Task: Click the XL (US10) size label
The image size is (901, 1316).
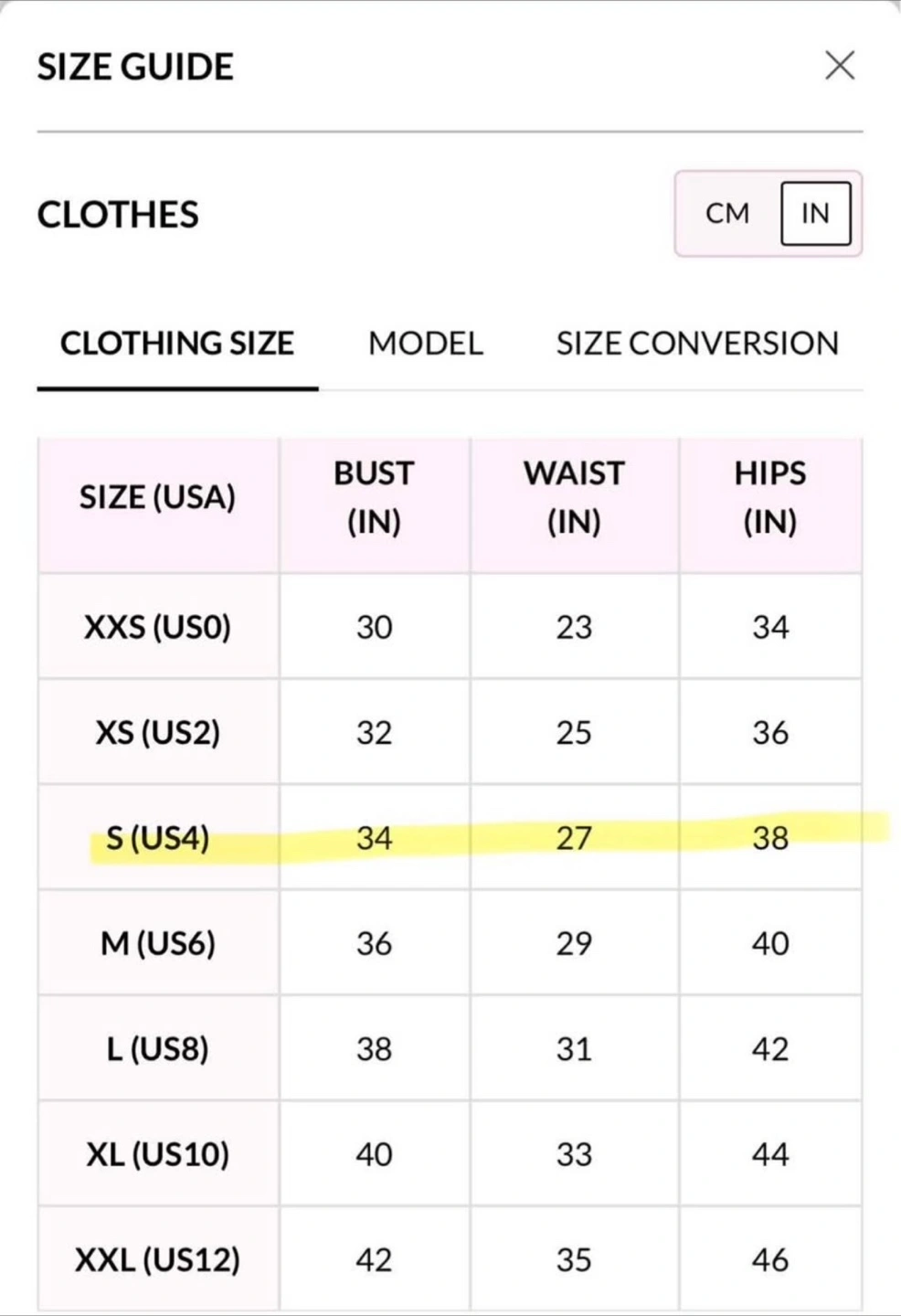Action: 158,1154
